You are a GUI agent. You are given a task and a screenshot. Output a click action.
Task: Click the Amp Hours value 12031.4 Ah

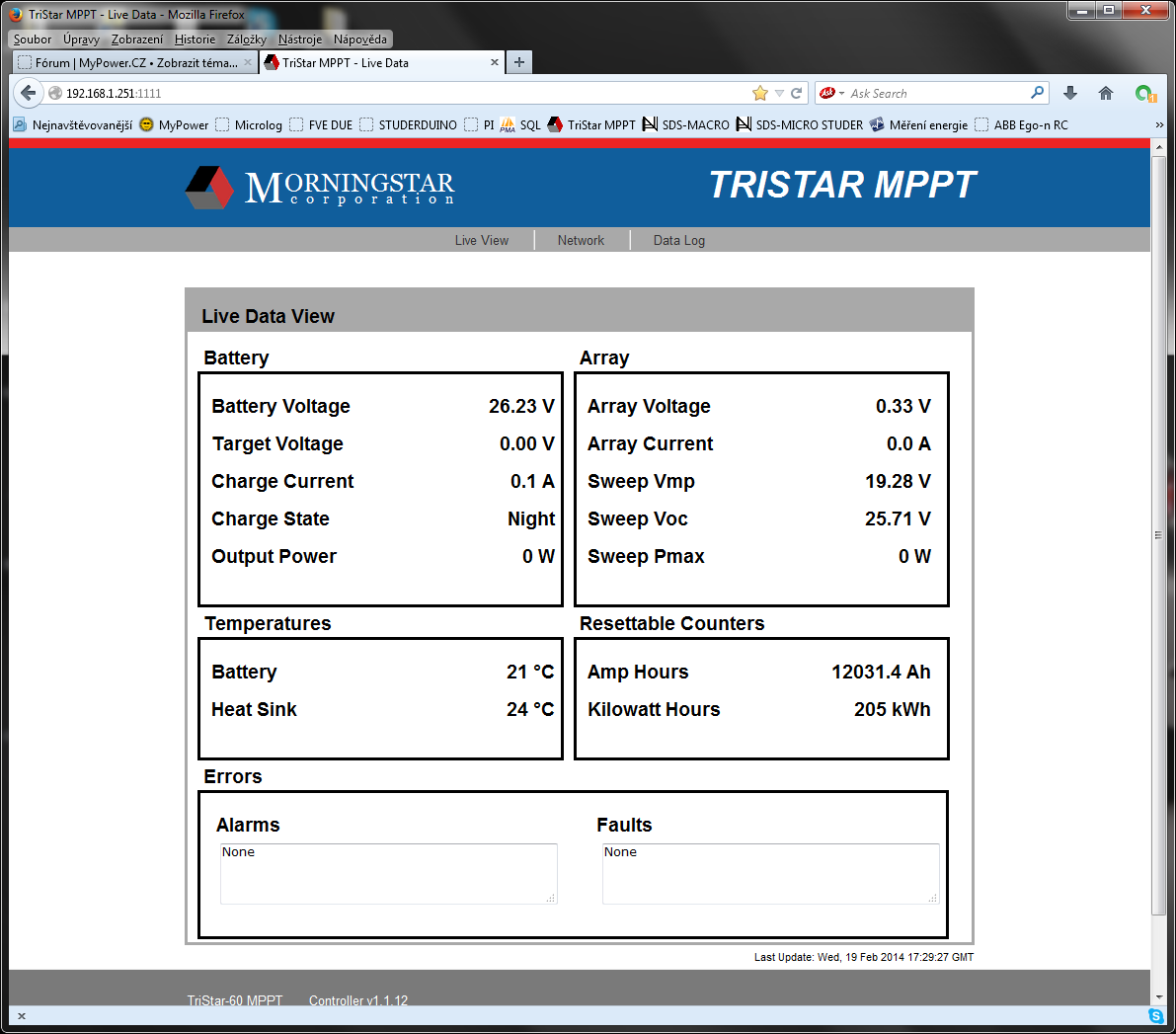(x=881, y=672)
